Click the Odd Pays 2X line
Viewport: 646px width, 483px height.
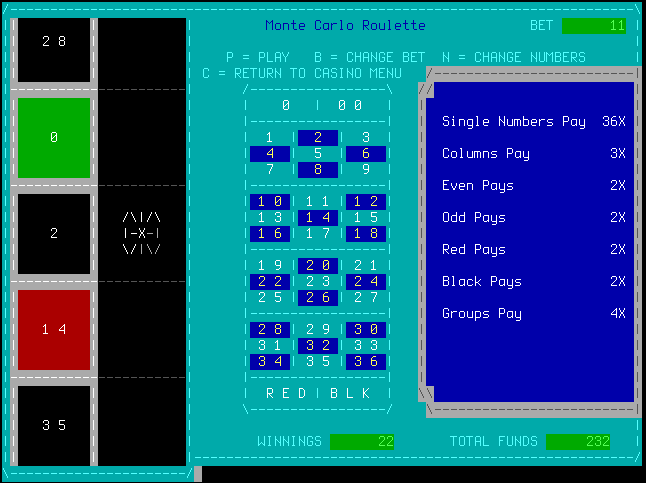534,217
